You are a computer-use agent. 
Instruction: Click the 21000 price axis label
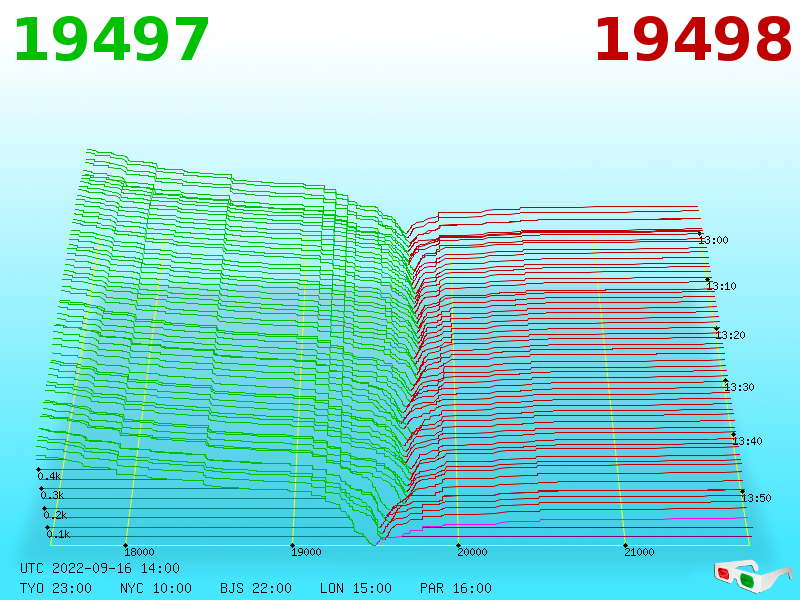pyautogui.click(x=639, y=552)
